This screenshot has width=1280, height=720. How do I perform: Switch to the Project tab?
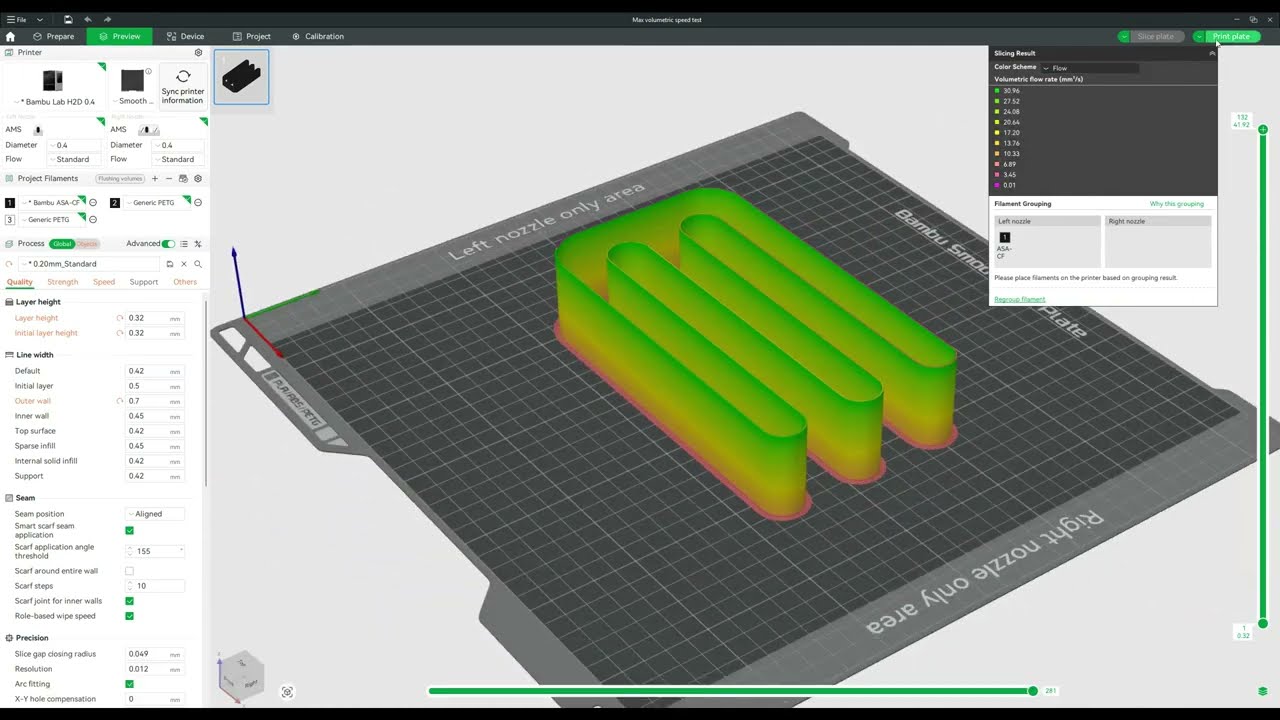tap(251, 36)
